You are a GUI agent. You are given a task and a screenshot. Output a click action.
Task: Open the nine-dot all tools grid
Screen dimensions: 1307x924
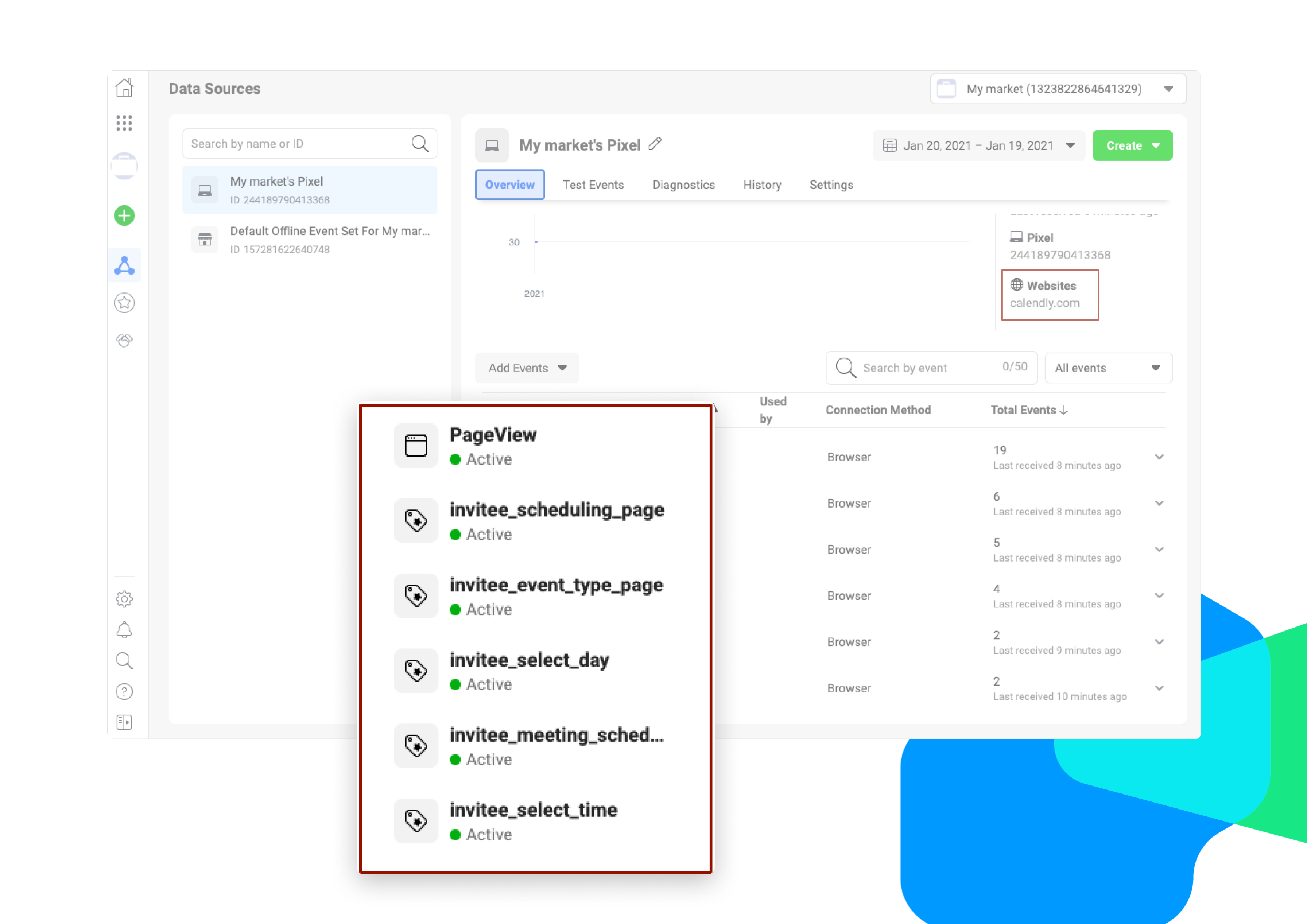(x=124, y=123)
